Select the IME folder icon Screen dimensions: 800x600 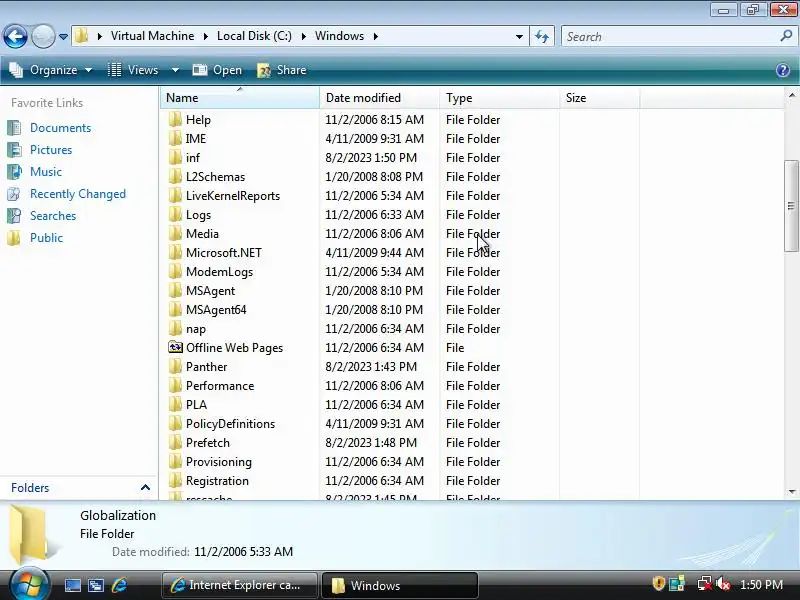(x=175, y=138)
